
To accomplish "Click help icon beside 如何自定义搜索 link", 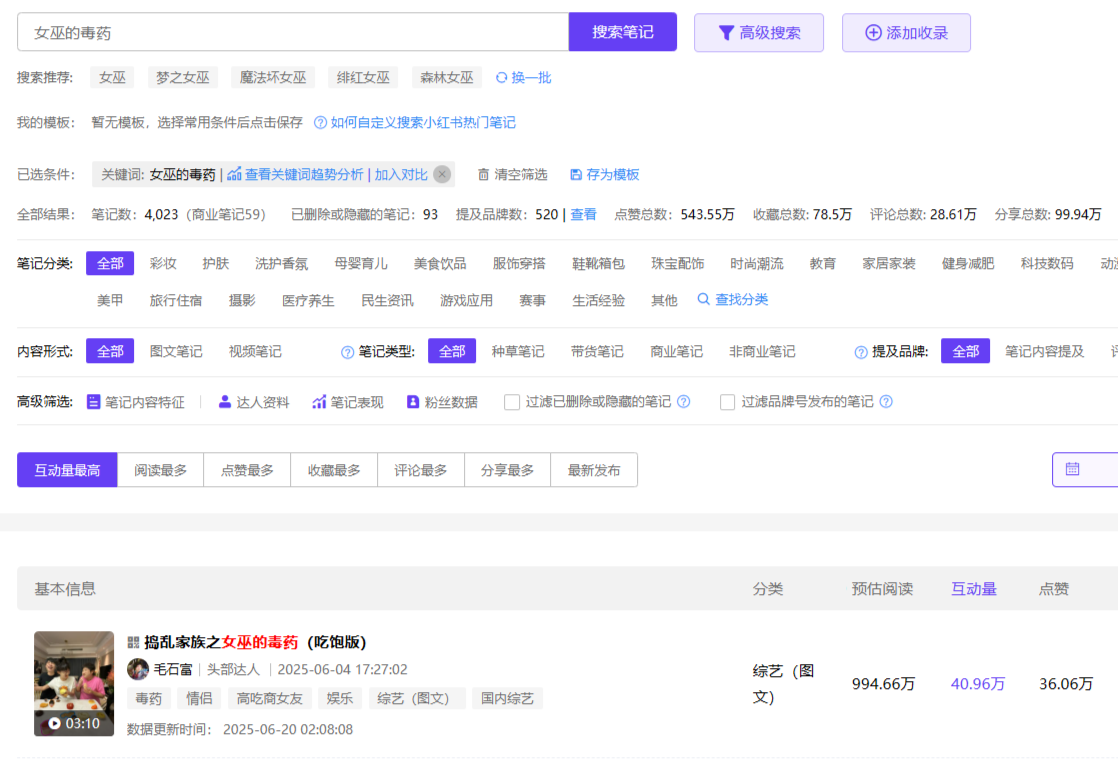I will pos(320,123).
